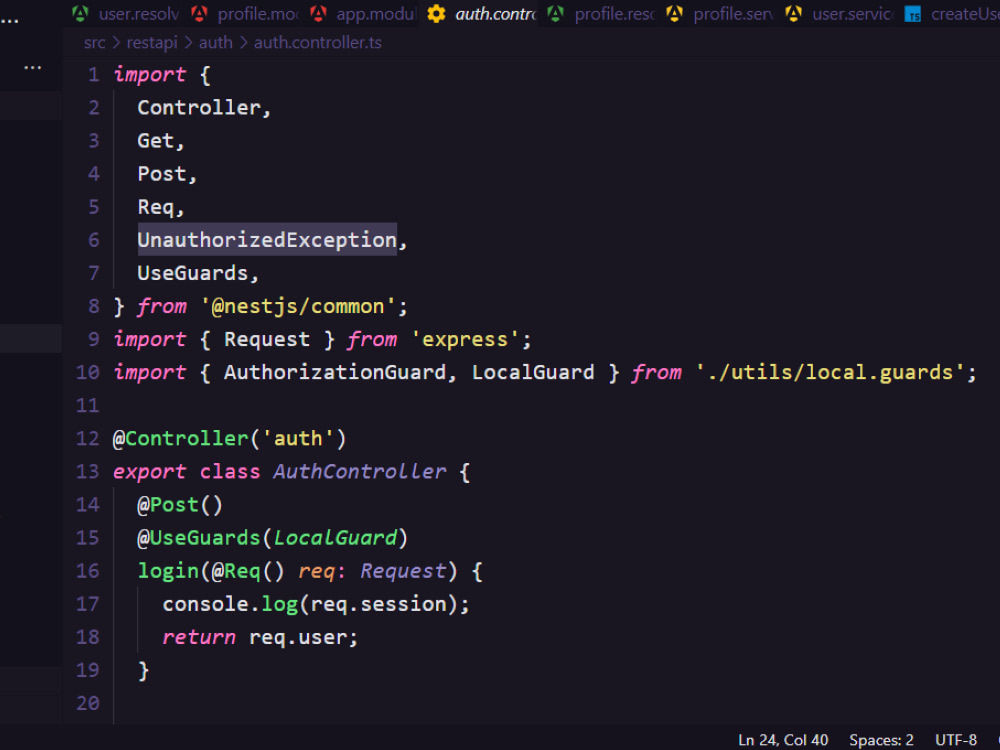Click the 'auth' breadcrumb folder segment
The image size is (1000, 750).
click(216, 43)
